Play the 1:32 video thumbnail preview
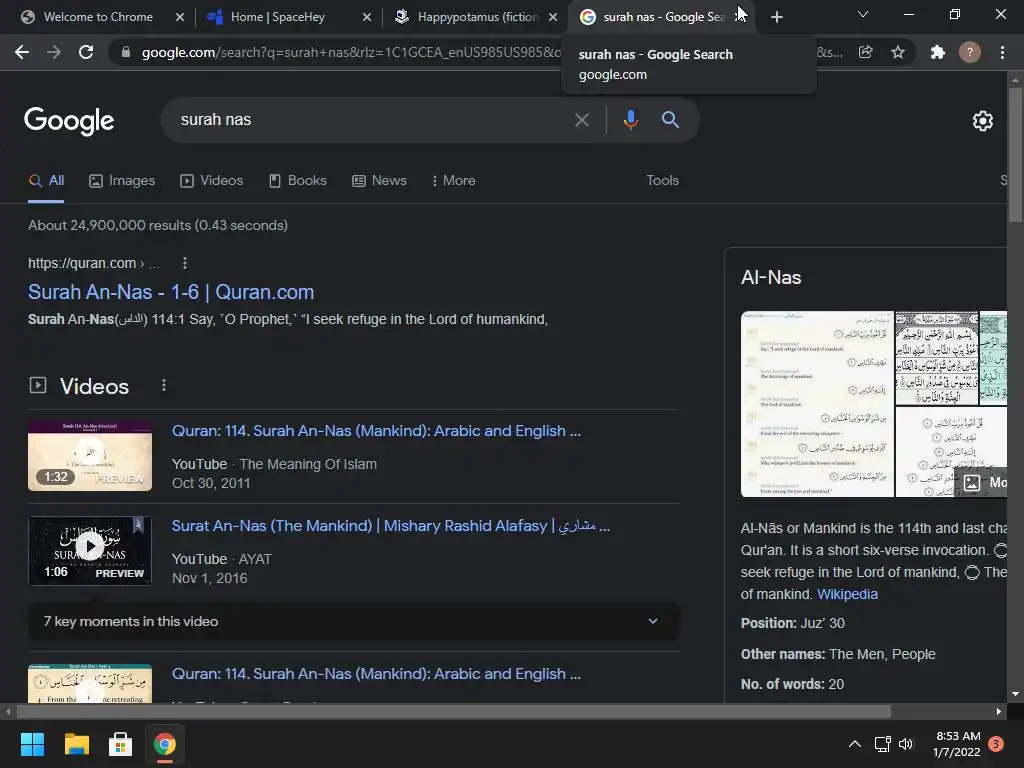 [90, 456]
